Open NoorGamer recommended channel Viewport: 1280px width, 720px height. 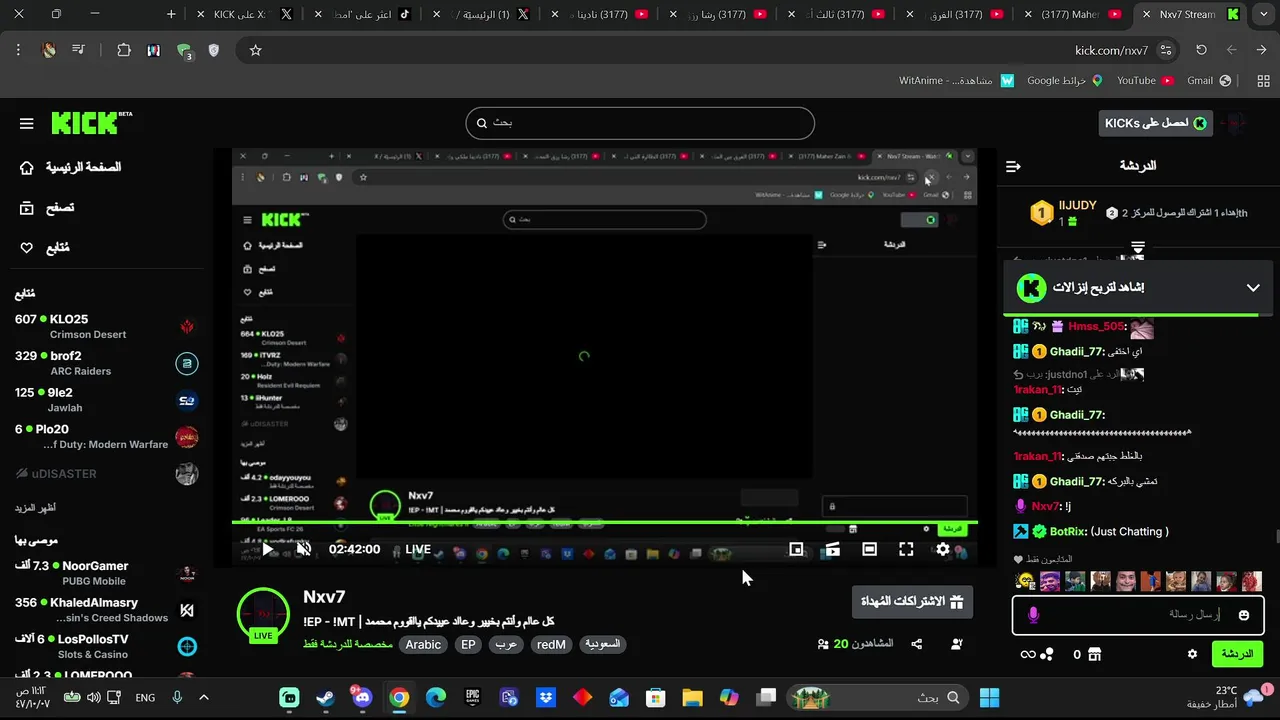click(107, 573)
